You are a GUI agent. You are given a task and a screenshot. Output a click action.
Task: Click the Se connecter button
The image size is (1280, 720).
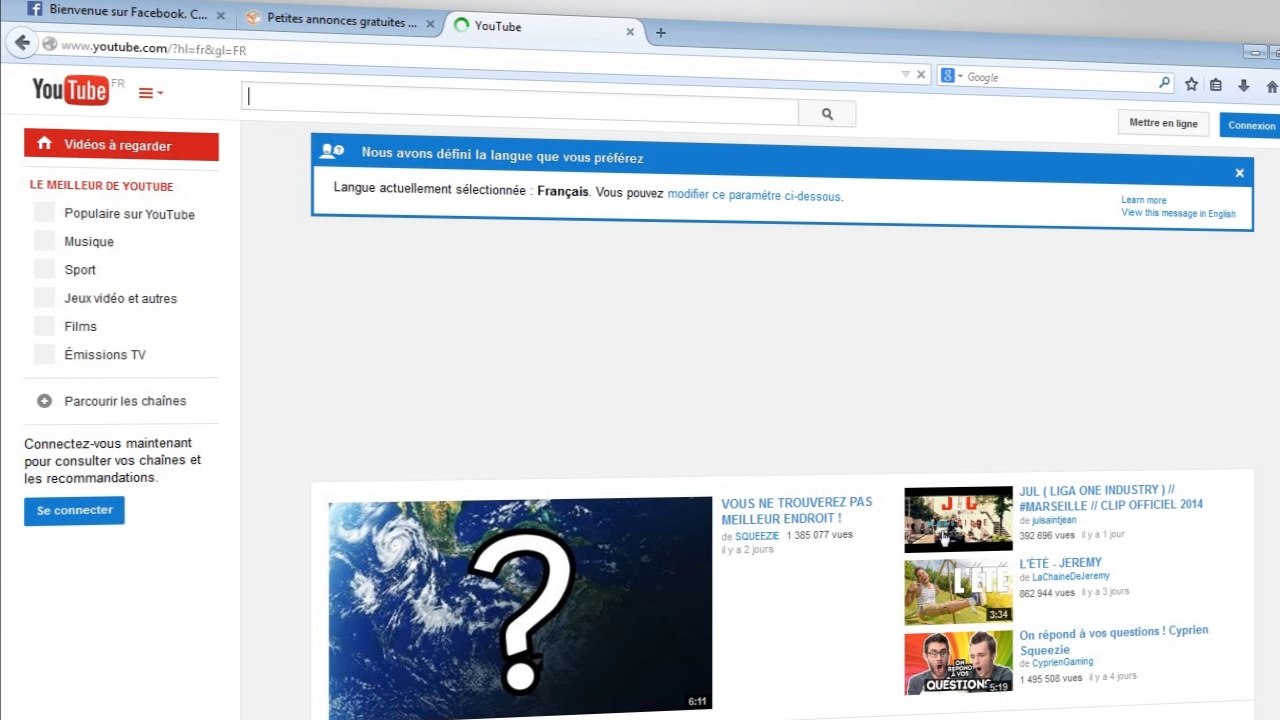[74, 510]
